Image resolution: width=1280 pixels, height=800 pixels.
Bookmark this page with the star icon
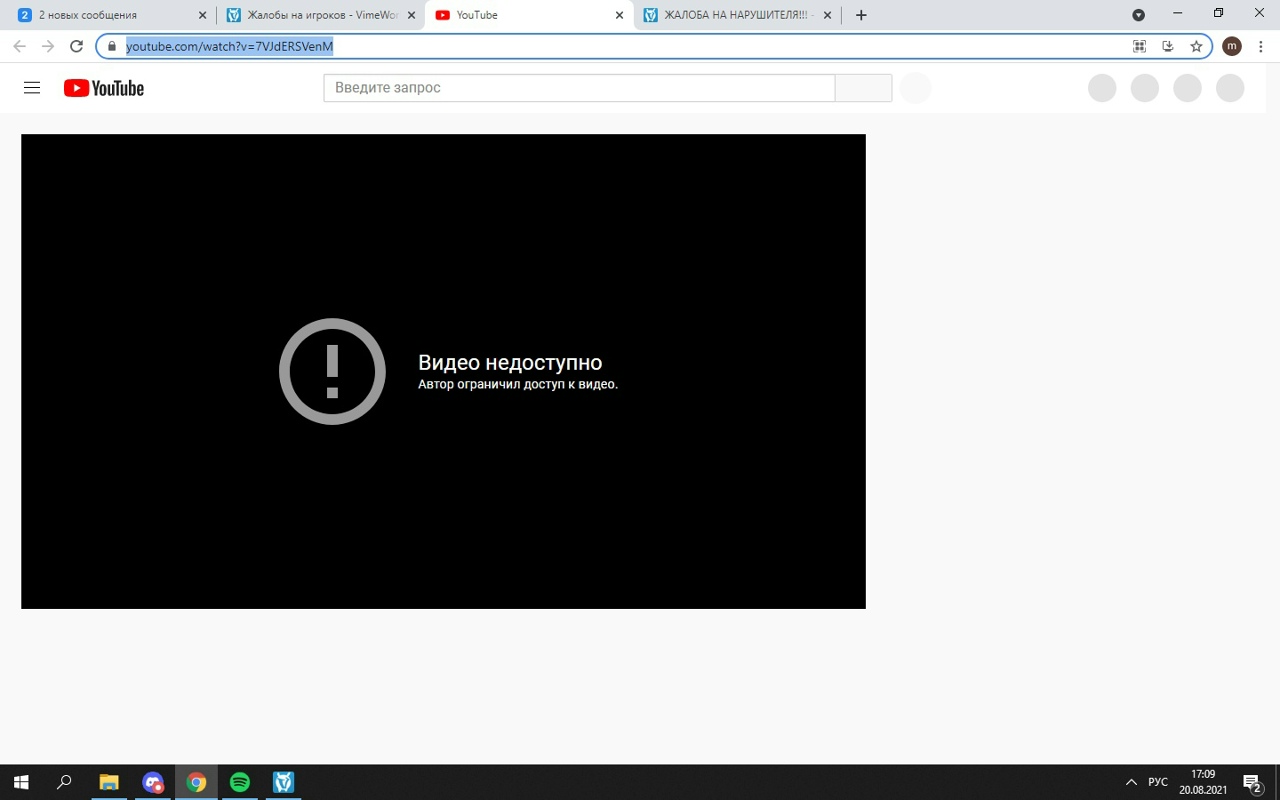tap(1196, 46)
